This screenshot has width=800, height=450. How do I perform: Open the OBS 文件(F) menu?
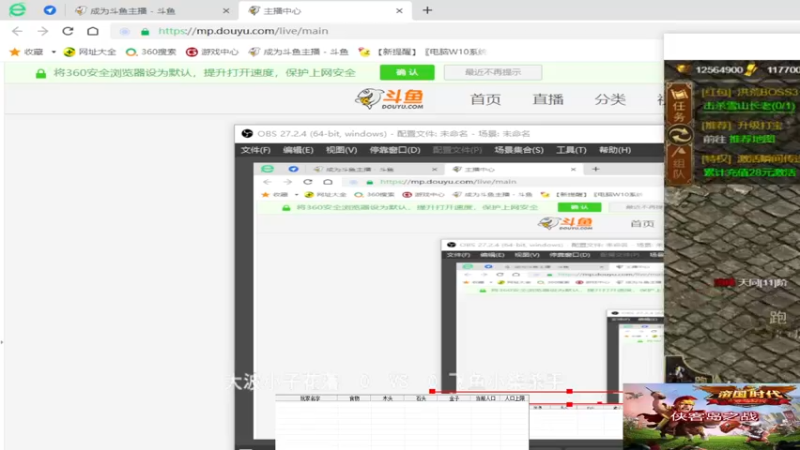click(256, 150)
